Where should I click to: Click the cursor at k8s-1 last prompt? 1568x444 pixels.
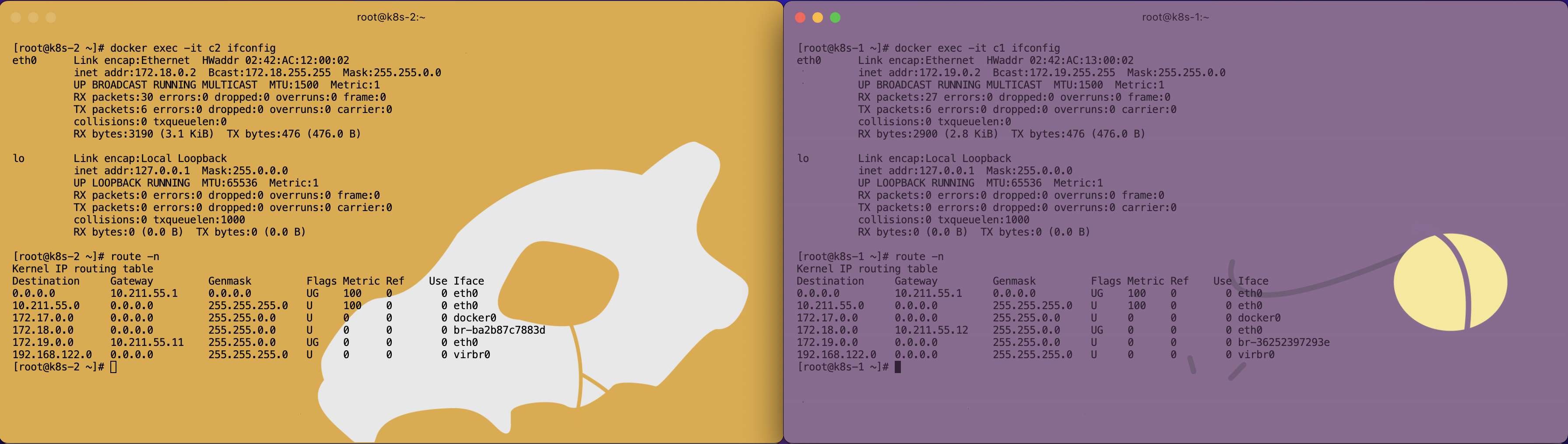[x=898, y=366]
